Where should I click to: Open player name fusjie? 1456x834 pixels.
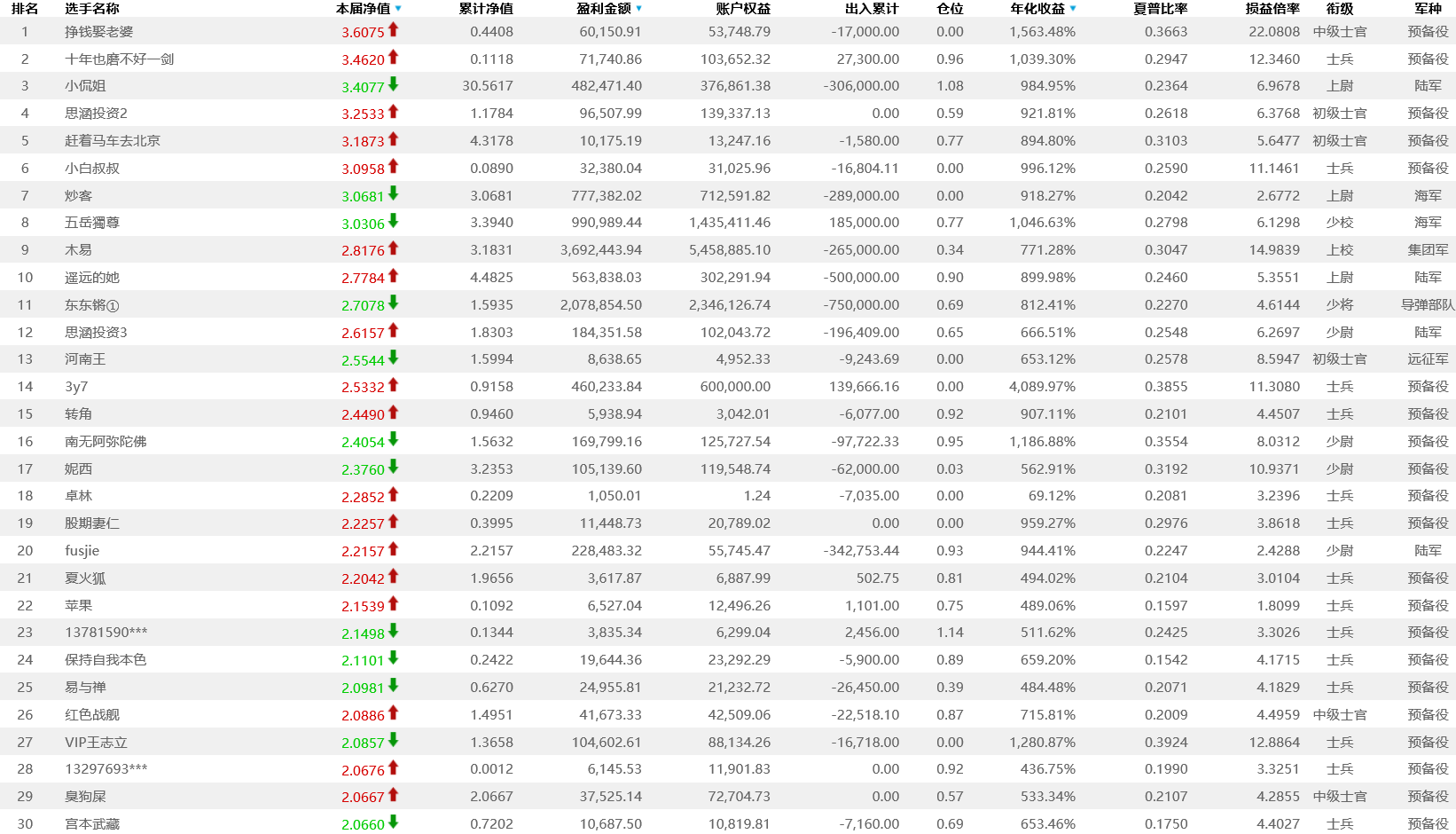tap(82, 551)
